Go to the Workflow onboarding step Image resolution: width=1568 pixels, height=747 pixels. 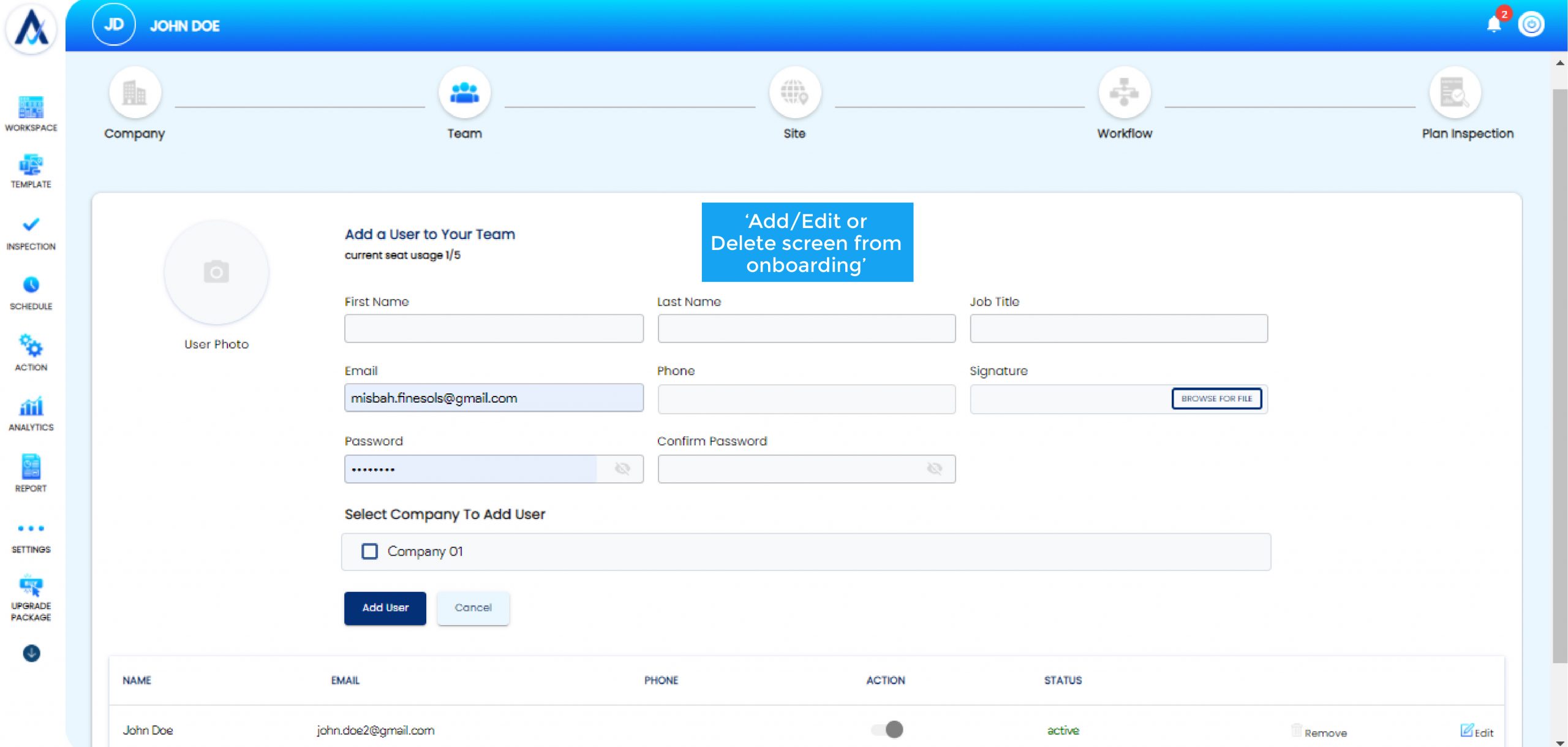tap(1124, 93)
